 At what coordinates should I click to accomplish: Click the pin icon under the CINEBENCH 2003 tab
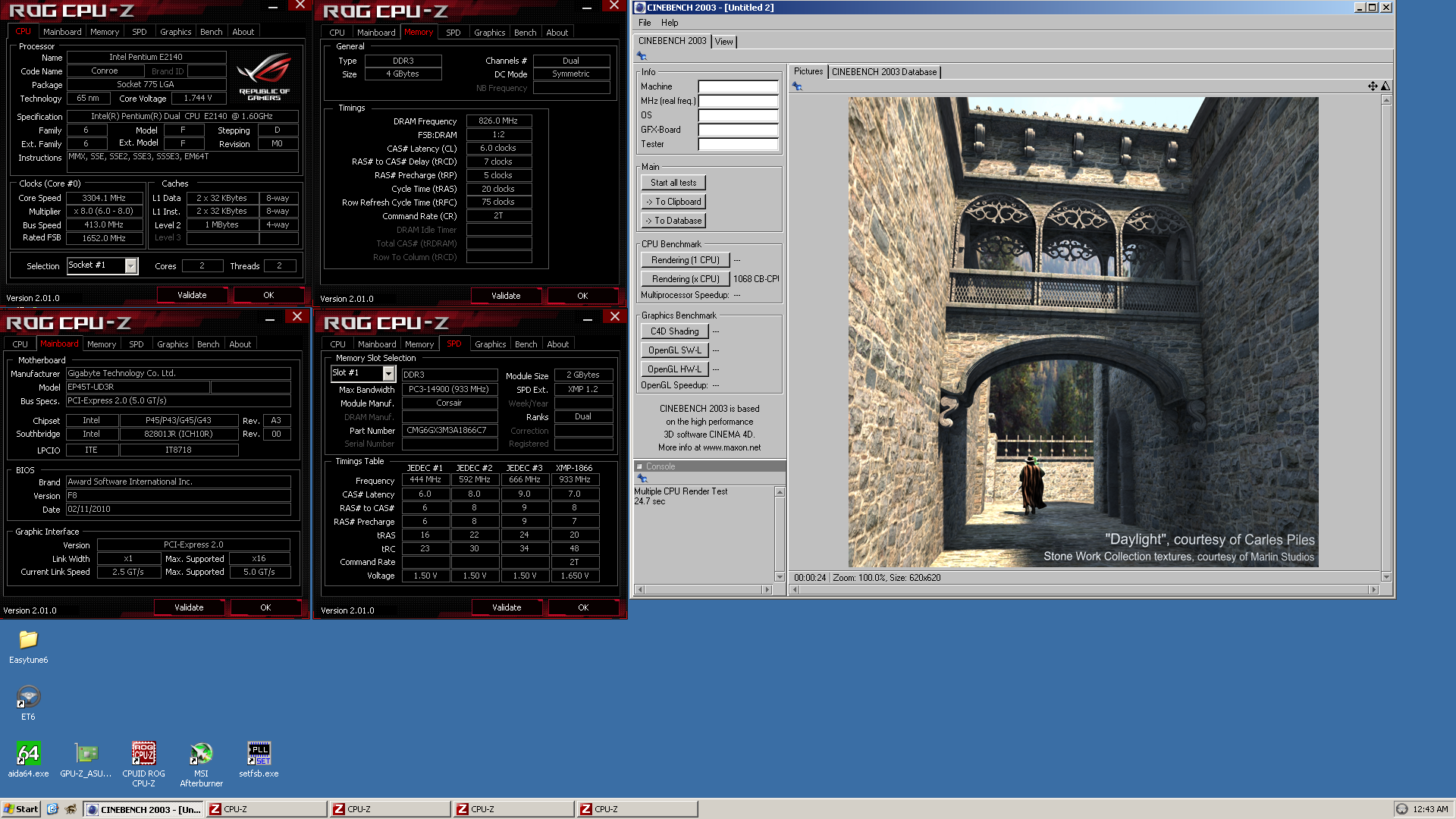[642, 56]
